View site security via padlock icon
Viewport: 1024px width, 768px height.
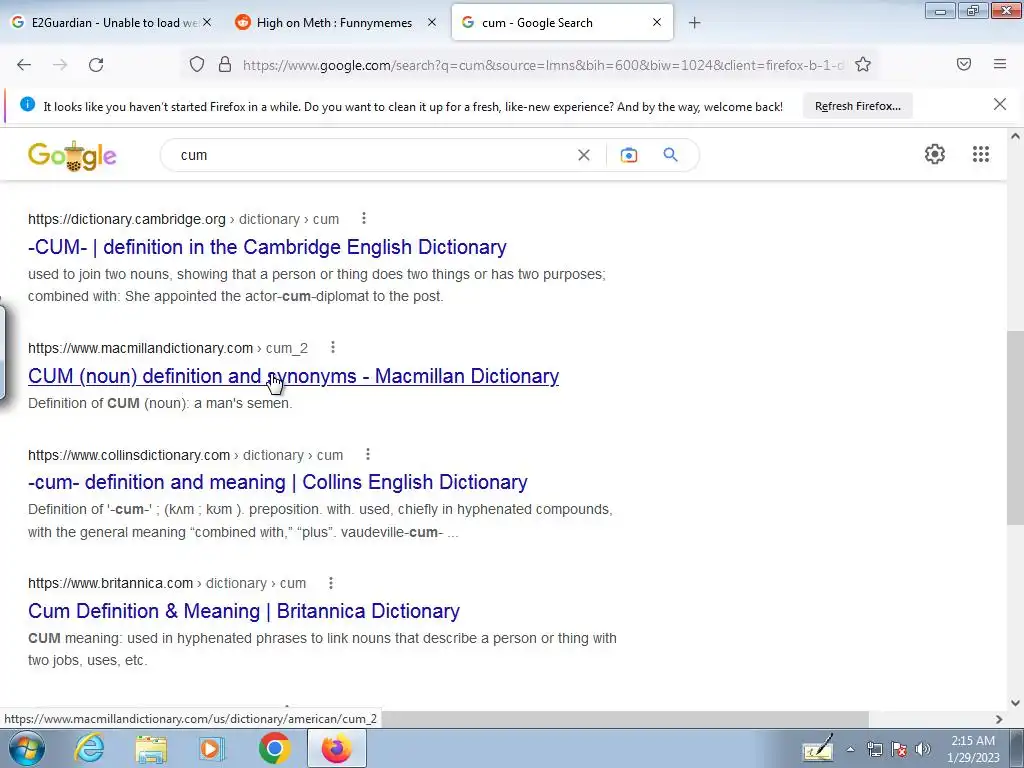[x=225, y=65]
